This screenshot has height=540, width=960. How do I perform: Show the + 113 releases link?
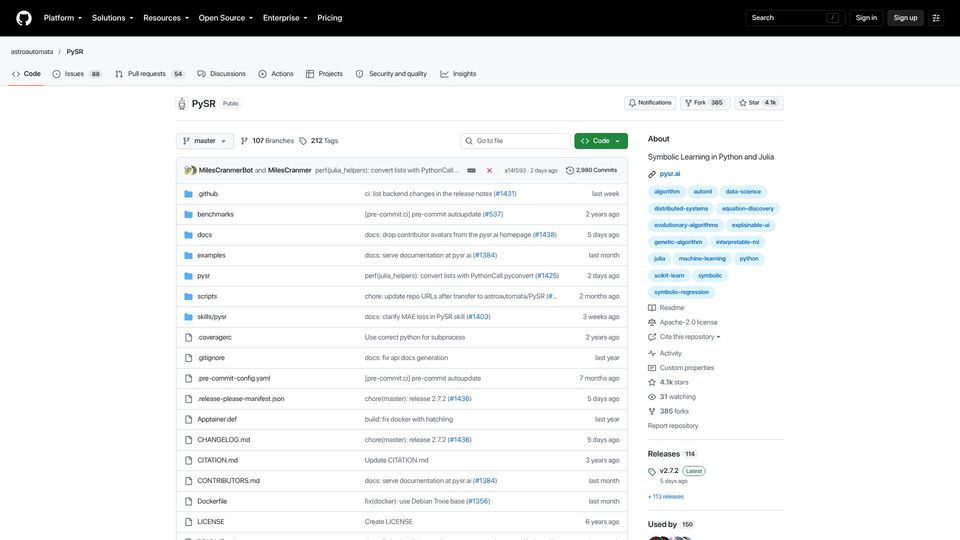pos(666,497)
